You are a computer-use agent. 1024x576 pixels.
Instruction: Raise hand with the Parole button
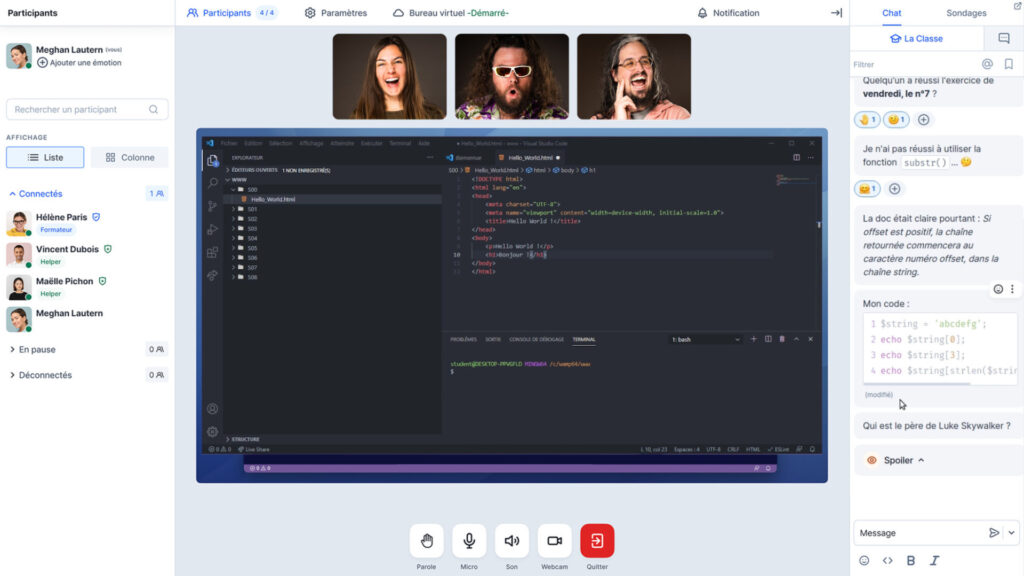(426, 541)
